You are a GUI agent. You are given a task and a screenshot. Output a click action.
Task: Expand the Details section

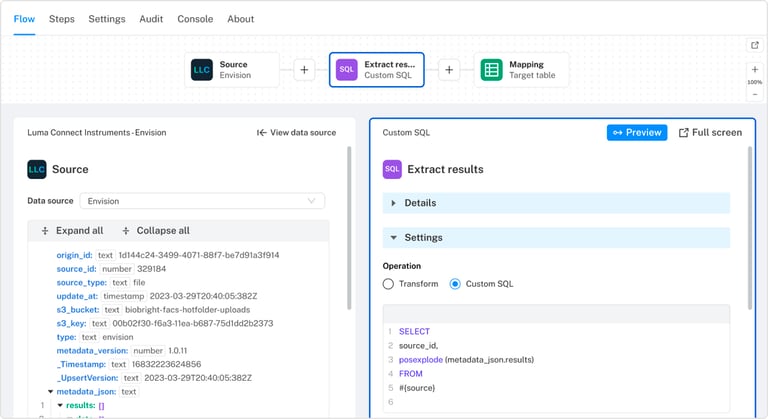pos(391,203)
